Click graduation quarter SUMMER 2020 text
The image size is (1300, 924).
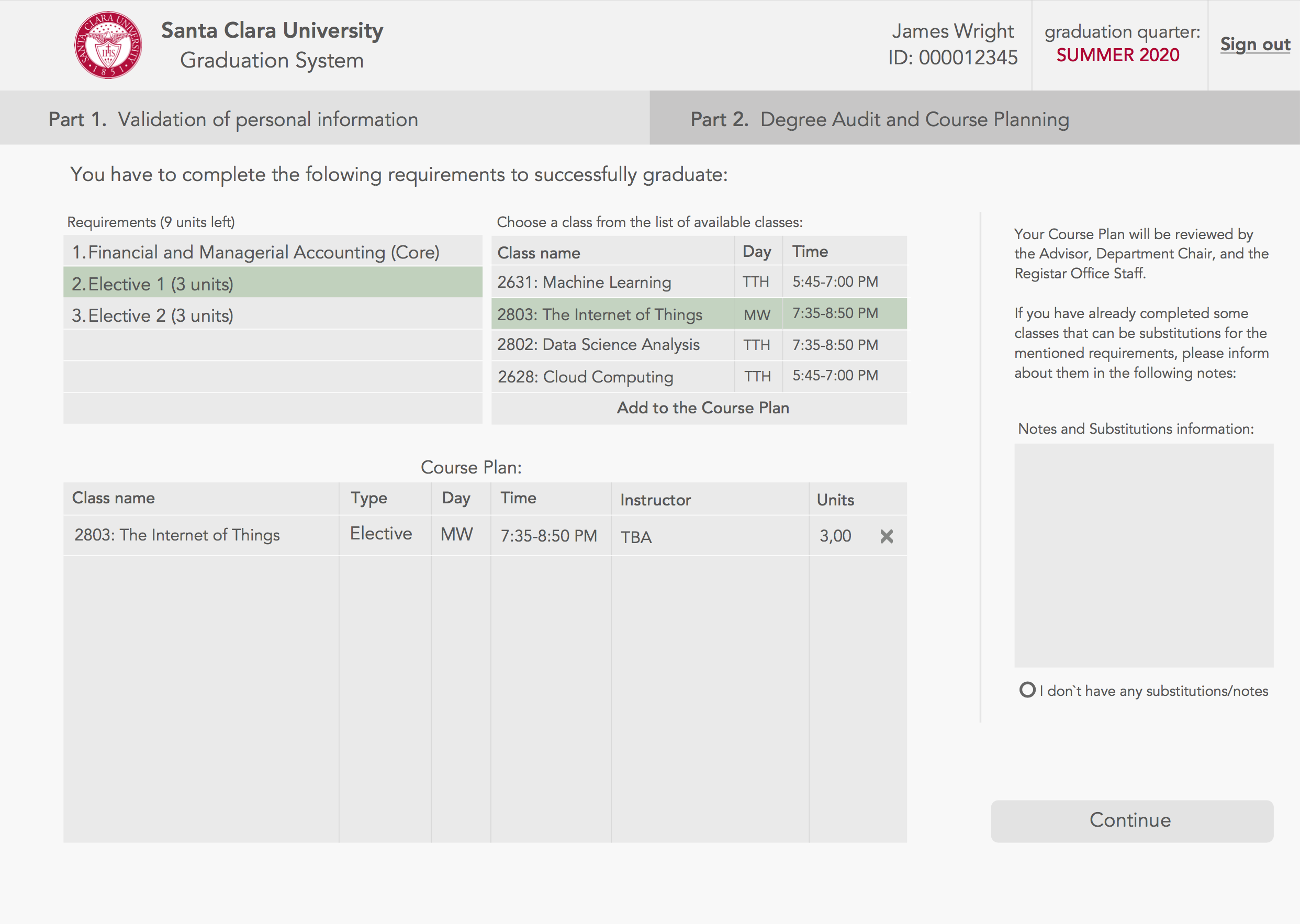[1118, 55]
